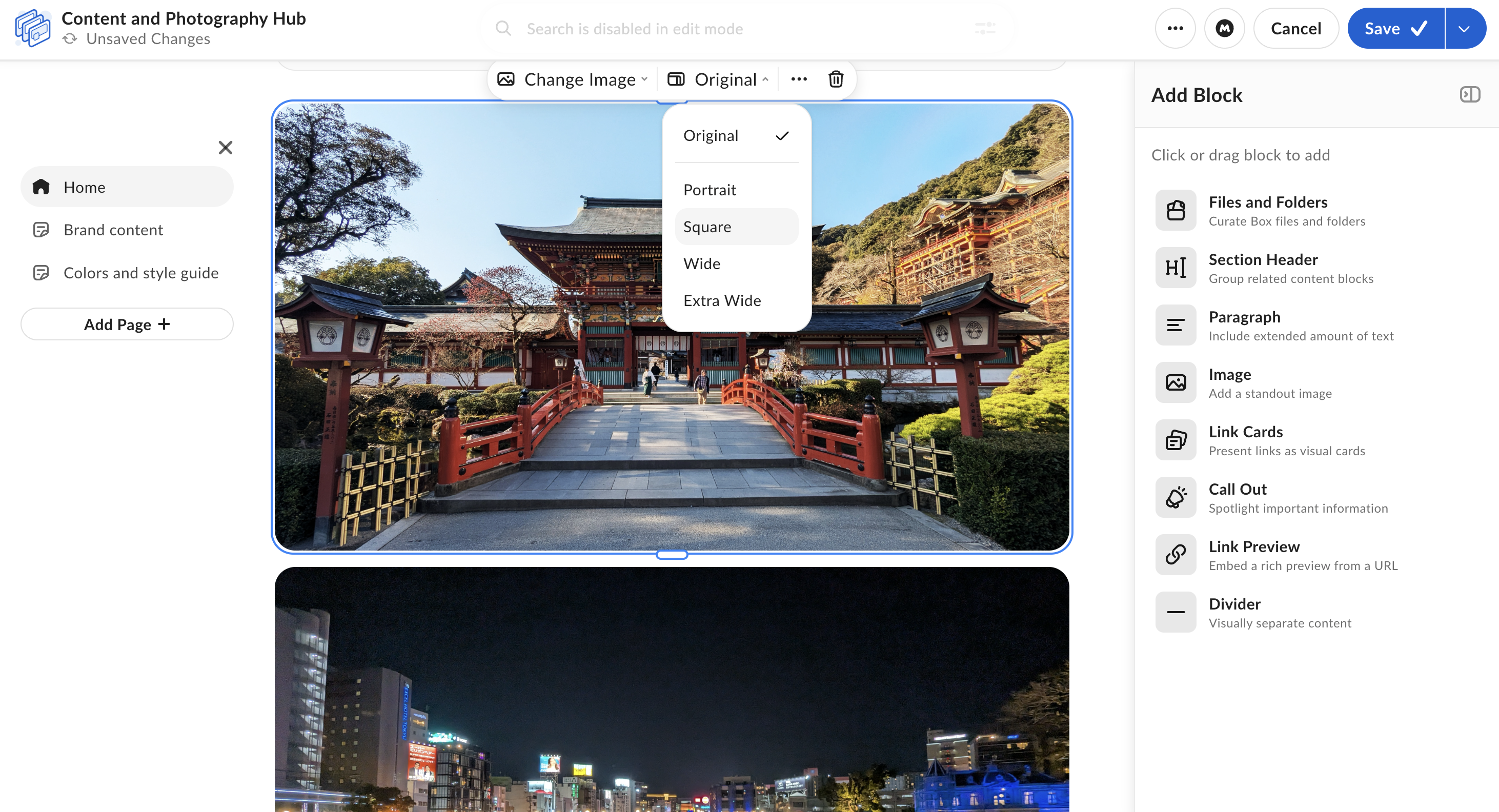
Task: Close the left navigation sidebar
Action: pyautogui.click(x=225, y=148)
